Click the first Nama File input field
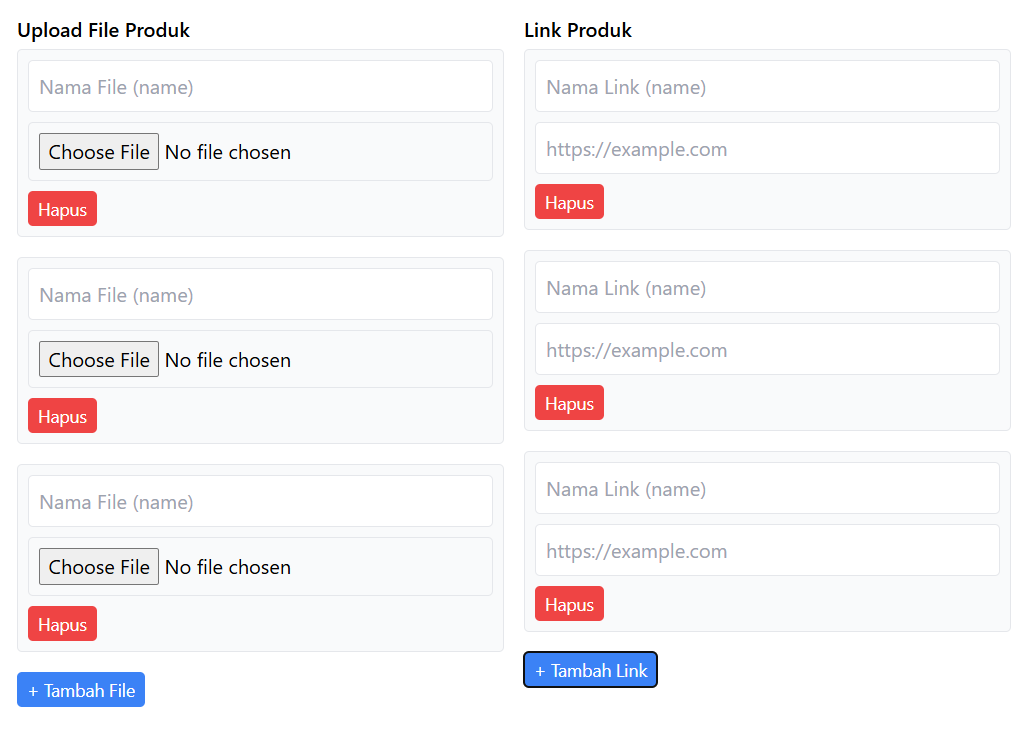Image resolution: width=1026 pixels, height=732 pixels. coord(260,86)
